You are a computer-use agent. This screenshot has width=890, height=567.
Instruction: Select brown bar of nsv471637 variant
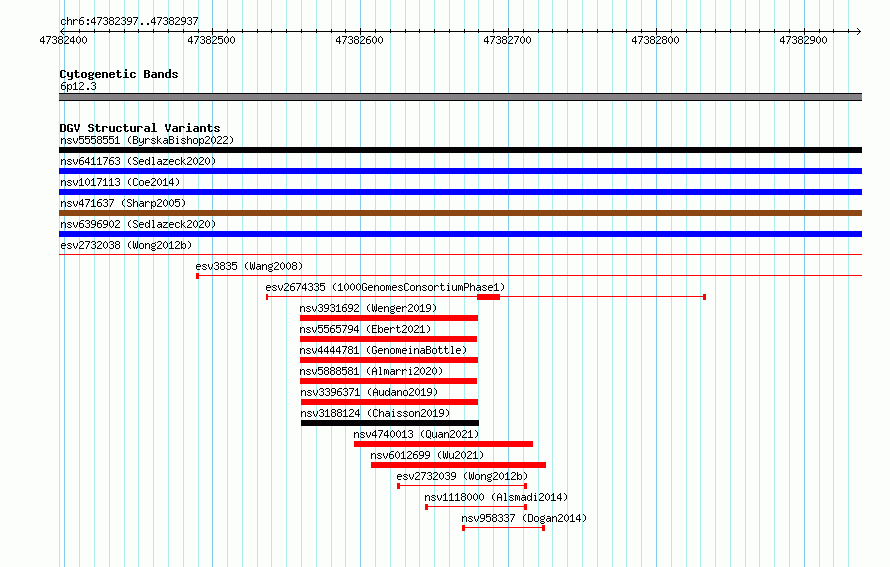(x=460, y=213)
